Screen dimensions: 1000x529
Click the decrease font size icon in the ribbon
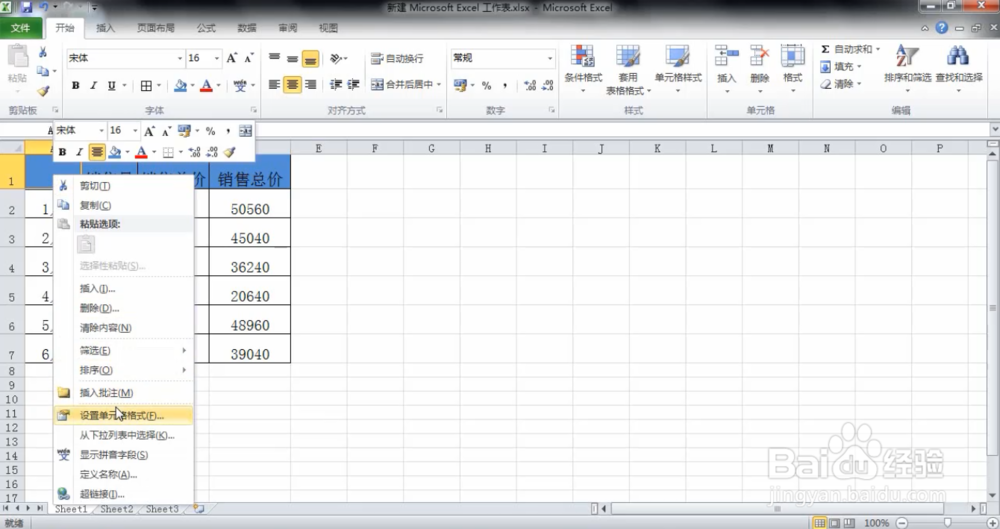tap(249, 58)
